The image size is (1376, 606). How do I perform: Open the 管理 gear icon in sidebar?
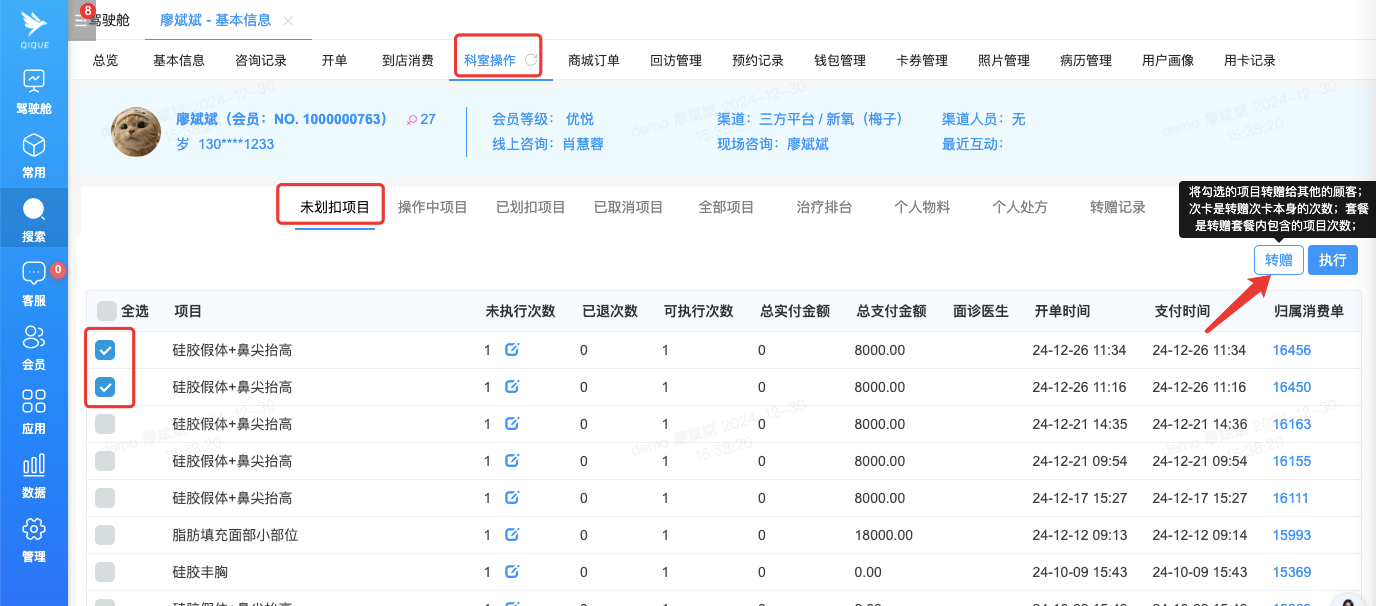coord(34,531)
